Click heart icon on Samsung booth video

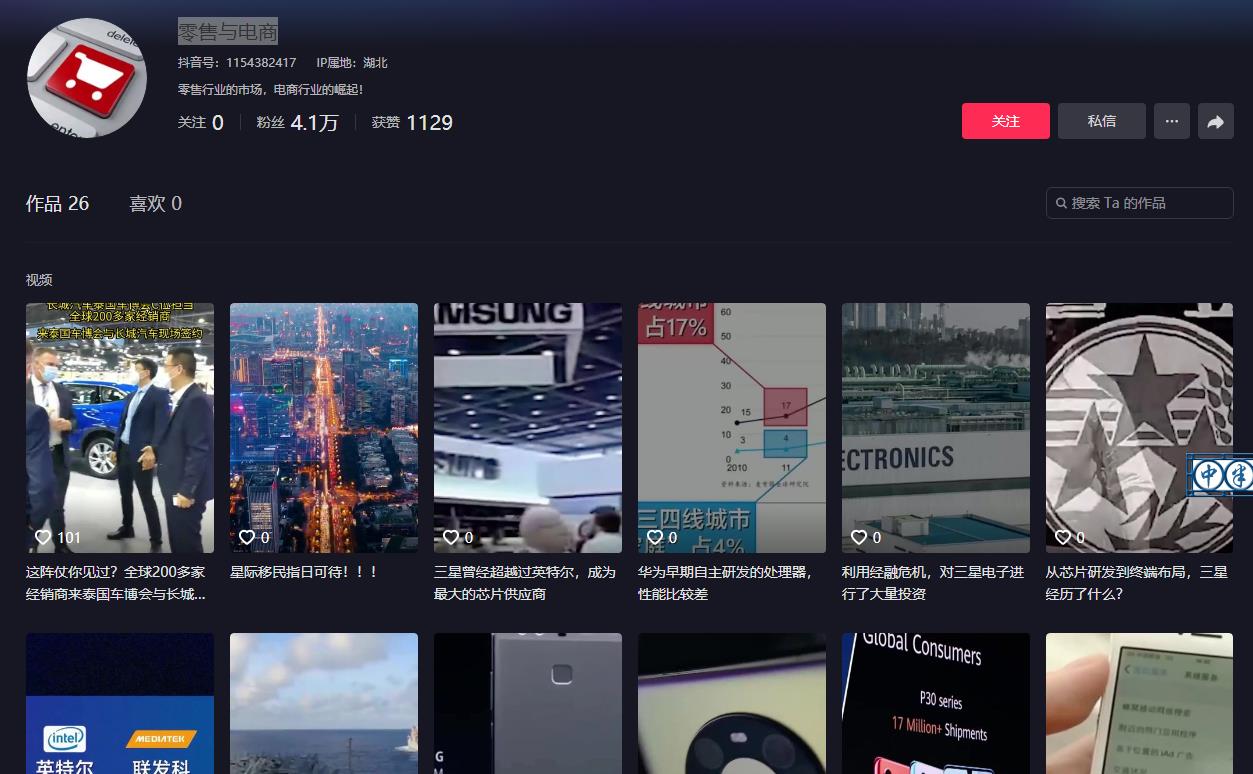[451, 537]
